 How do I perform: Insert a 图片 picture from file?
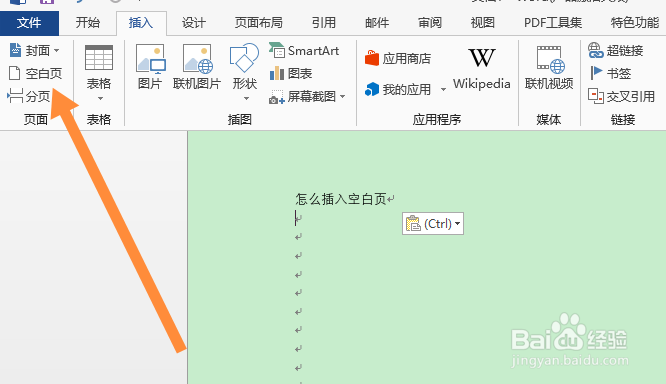[150, 67]
